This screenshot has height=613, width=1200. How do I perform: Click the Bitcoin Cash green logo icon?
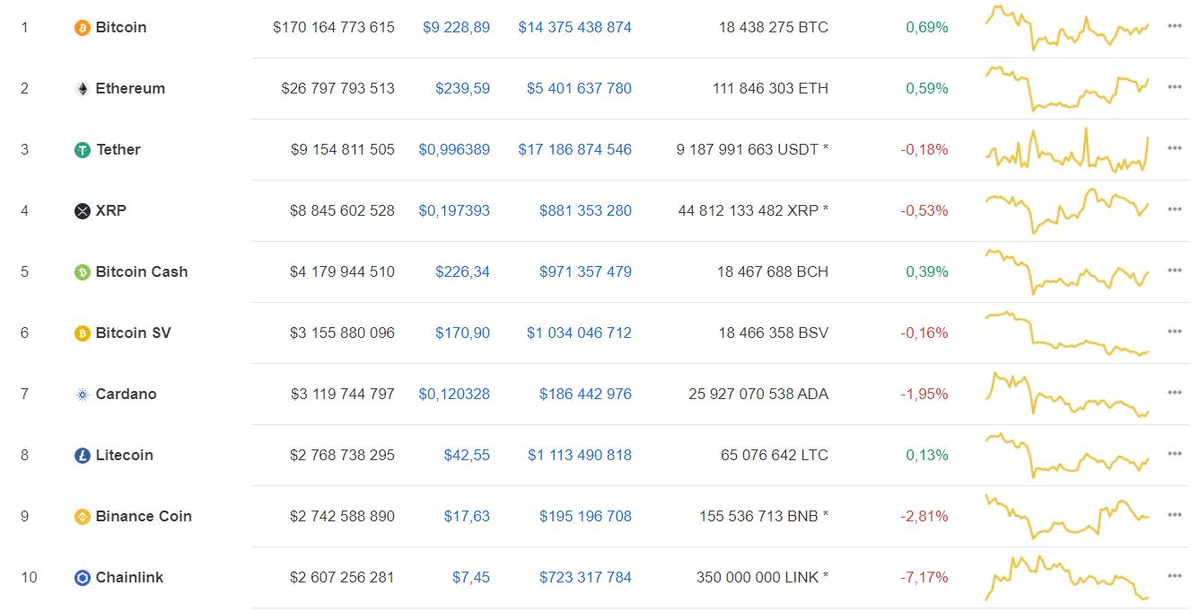point(82,272)
